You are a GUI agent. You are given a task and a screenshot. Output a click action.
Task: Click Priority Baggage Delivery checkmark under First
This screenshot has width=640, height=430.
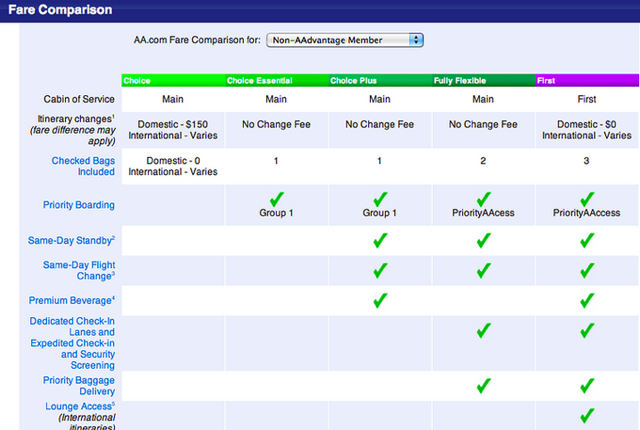pos(587,386)
